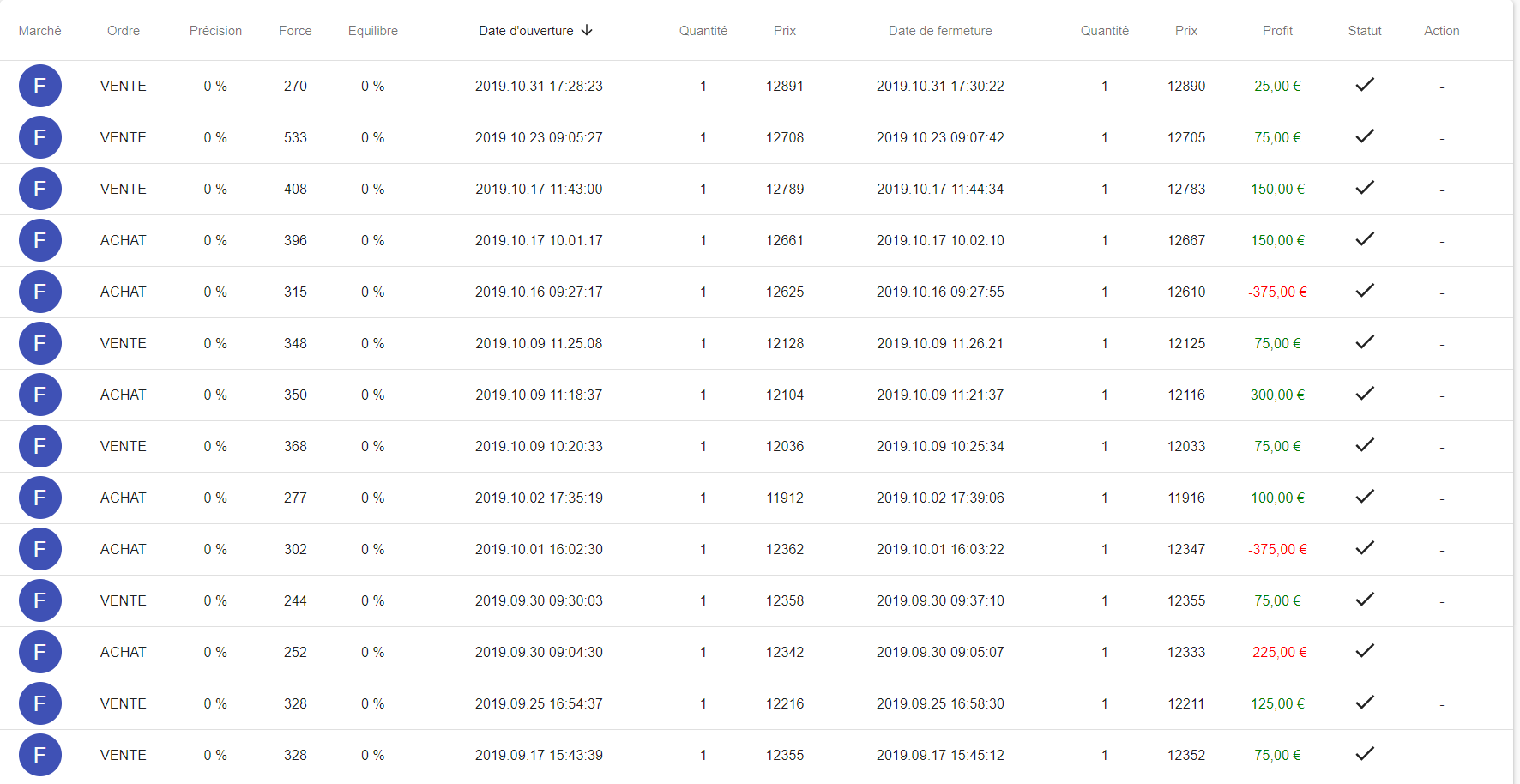Select the -375,00 € profit on 2019.10.01
Image resolution: width=1520 pixels, height=784 pixels.
point(1277,549)
